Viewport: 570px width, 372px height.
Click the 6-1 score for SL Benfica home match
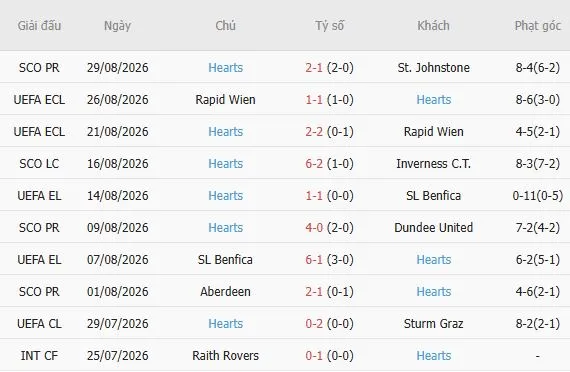pyautogui.click(x=314, y=260)
